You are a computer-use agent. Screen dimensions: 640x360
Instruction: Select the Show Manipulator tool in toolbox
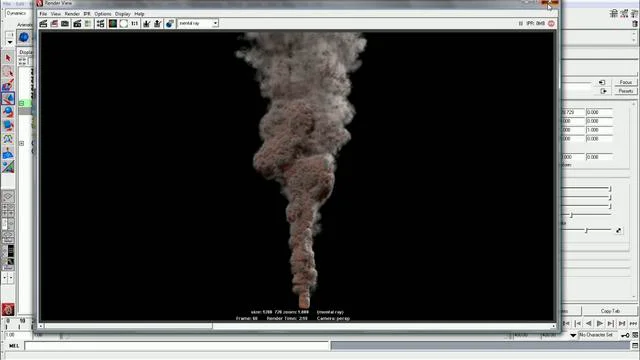tap(8, 167)
